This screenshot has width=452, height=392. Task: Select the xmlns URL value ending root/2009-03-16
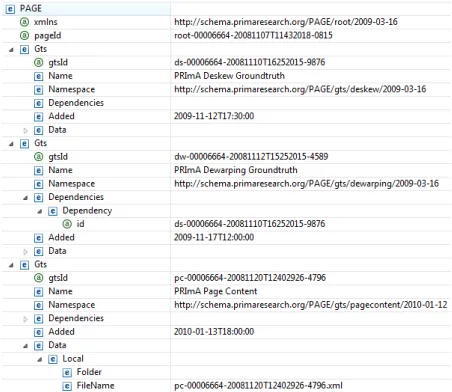coord(286,22)
